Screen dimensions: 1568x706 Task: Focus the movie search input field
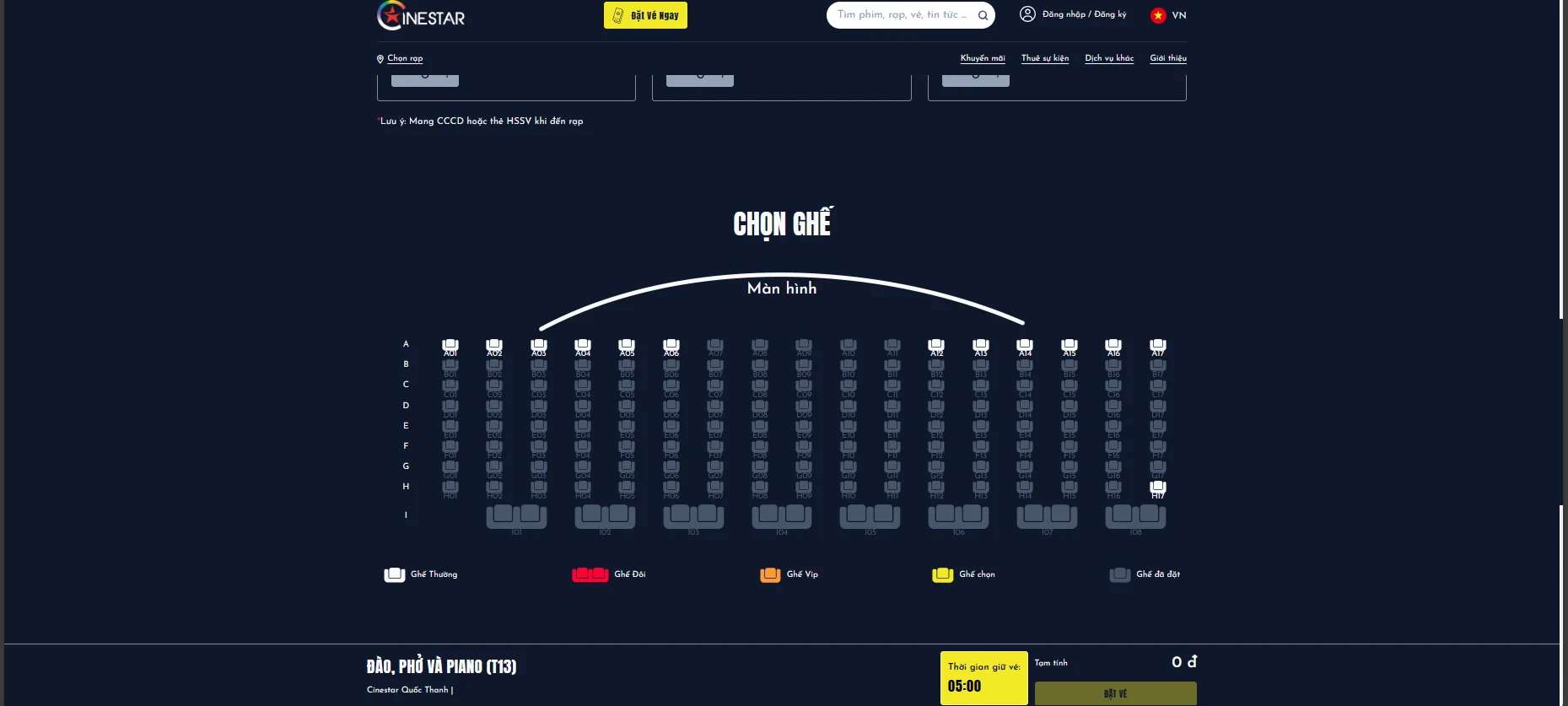[x=902, y=15]
